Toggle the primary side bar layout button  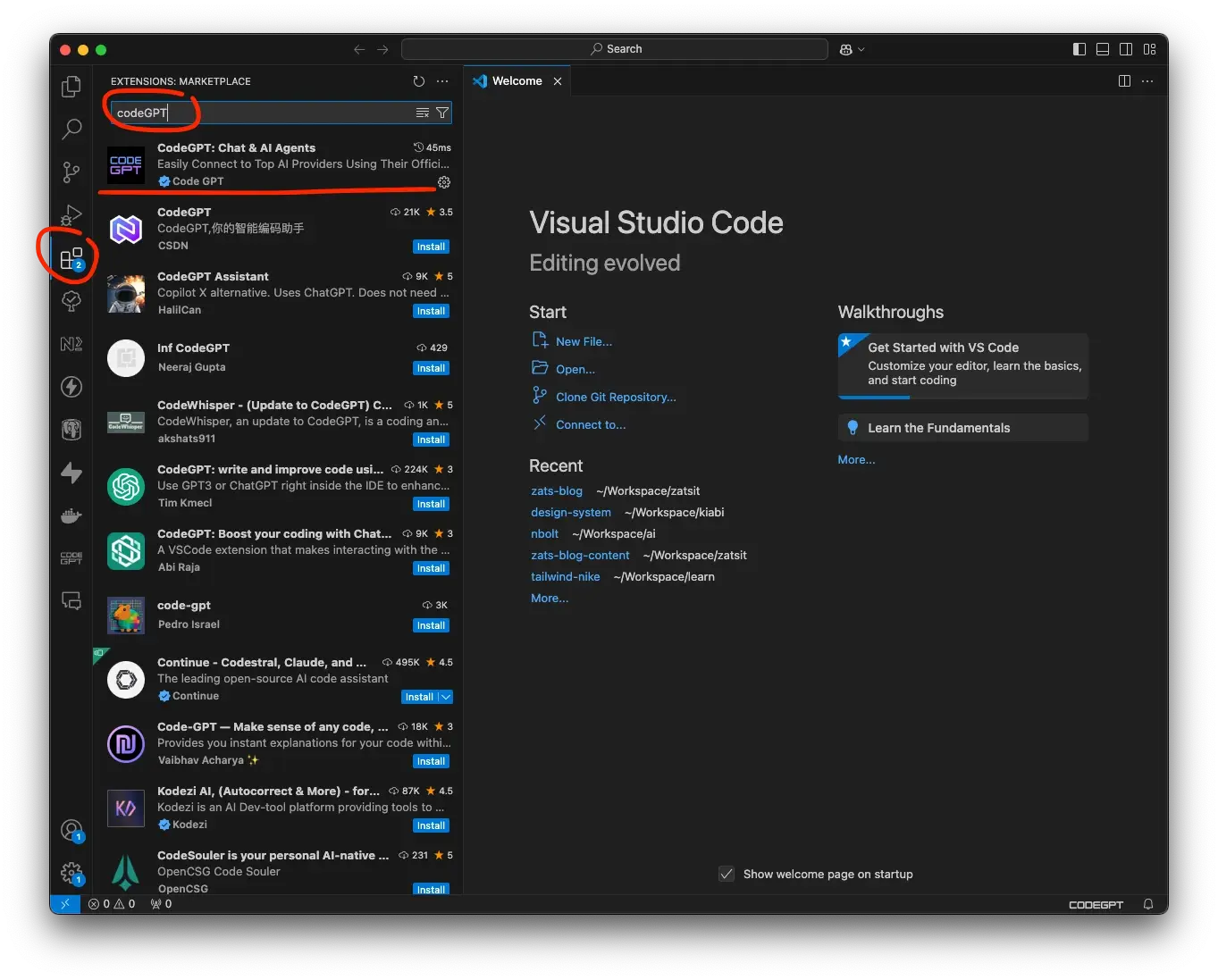(x=1079, y=49)
